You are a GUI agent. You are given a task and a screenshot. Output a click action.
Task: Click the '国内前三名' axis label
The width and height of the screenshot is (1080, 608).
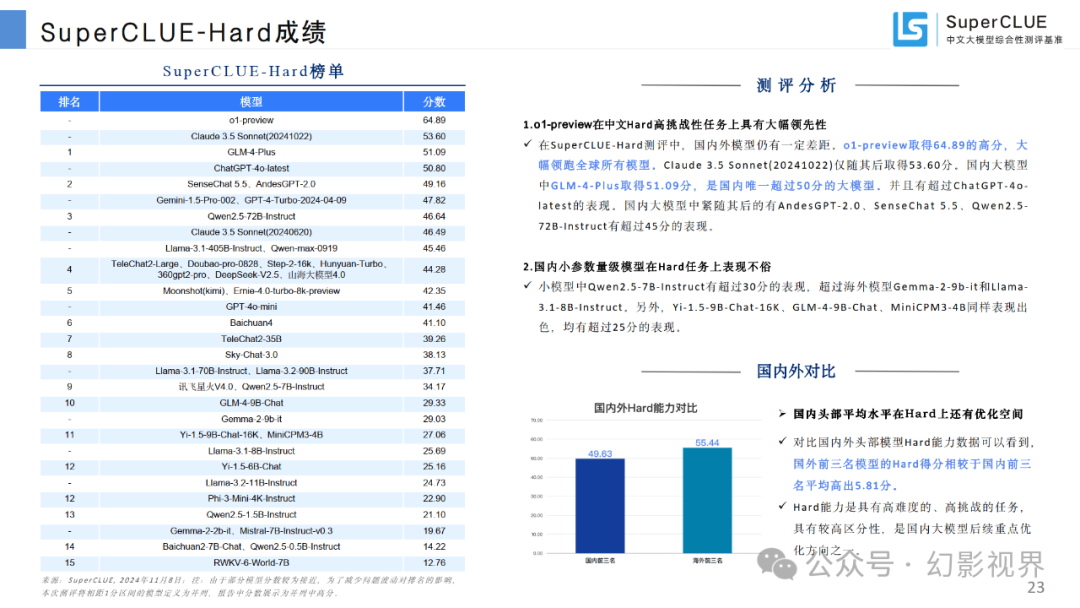coord(600,560)
